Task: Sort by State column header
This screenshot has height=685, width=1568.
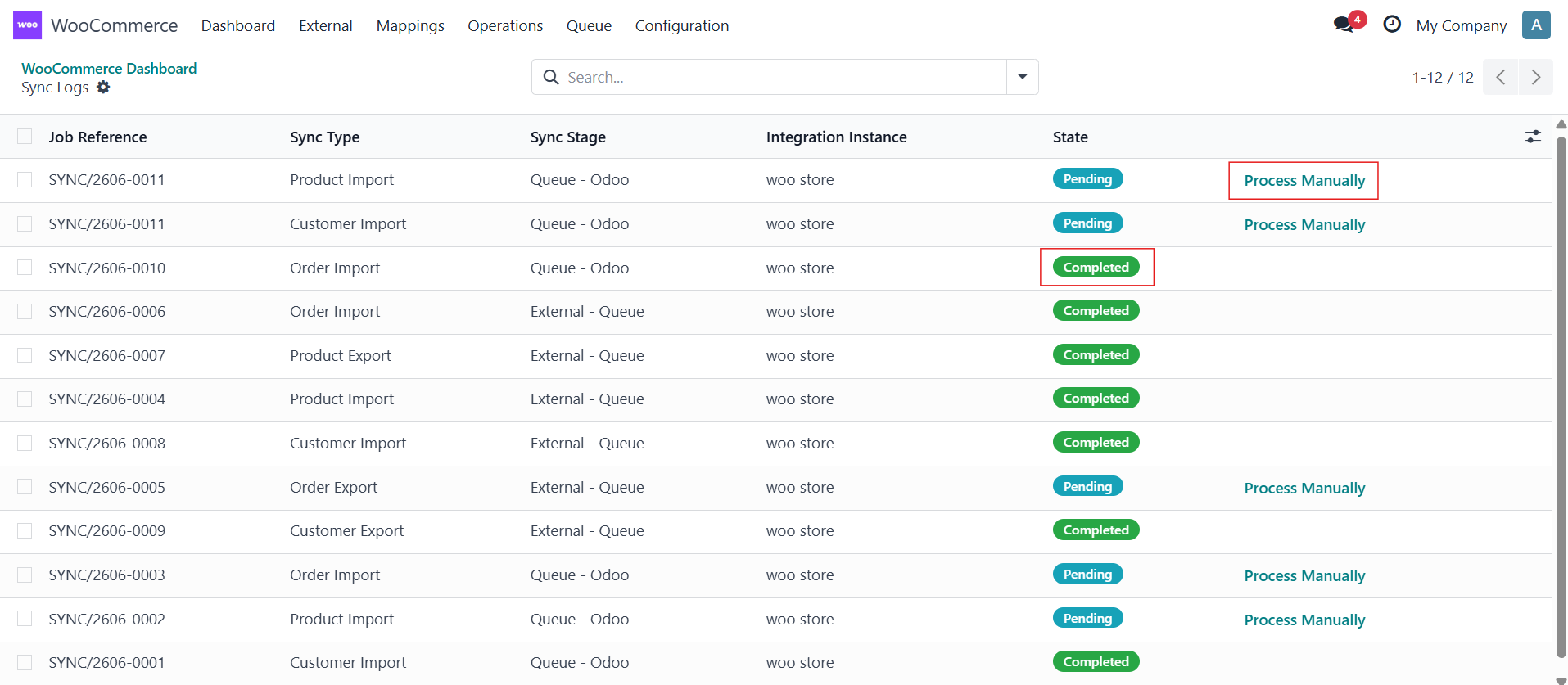Action: (1070, 137)
